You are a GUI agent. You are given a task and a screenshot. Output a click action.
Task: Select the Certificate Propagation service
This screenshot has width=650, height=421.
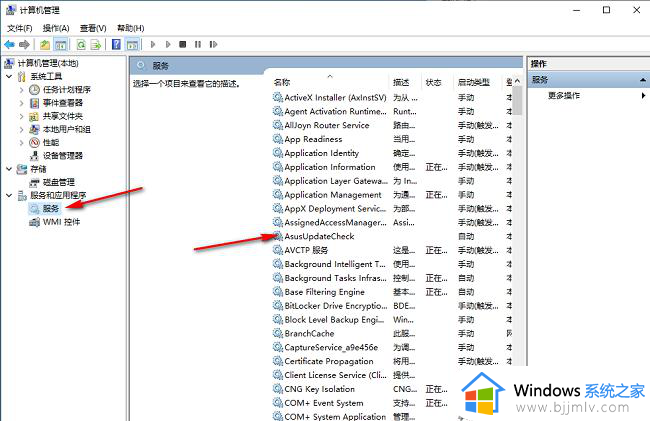click(x=329, y=361)
